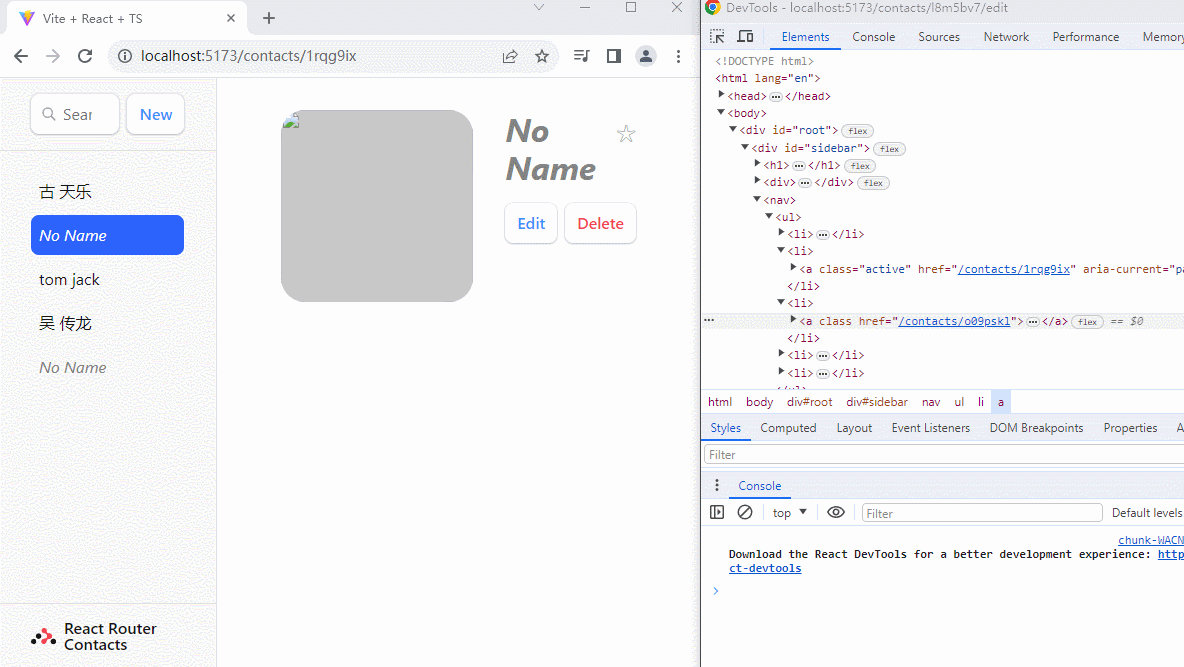1184x667 pixels.
Task: Switch to the Network tab
Action: tap(1006, 37)
